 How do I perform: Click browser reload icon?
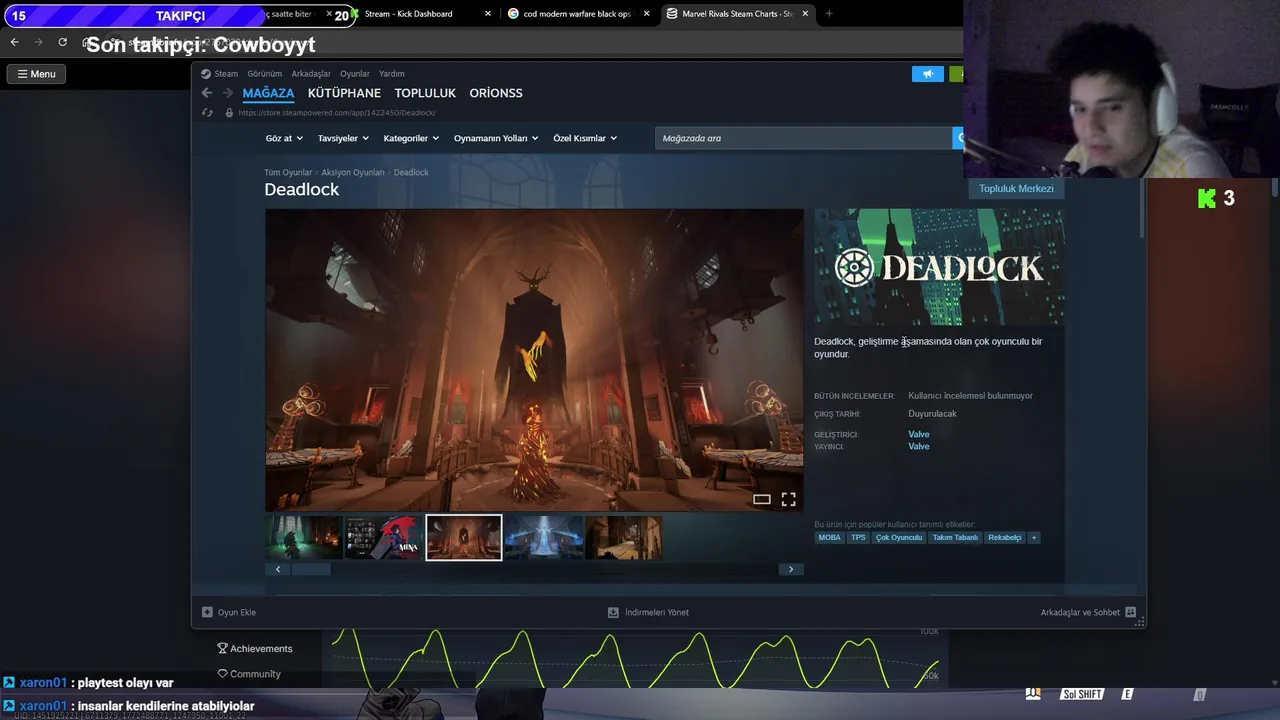(x=62, y=42)
